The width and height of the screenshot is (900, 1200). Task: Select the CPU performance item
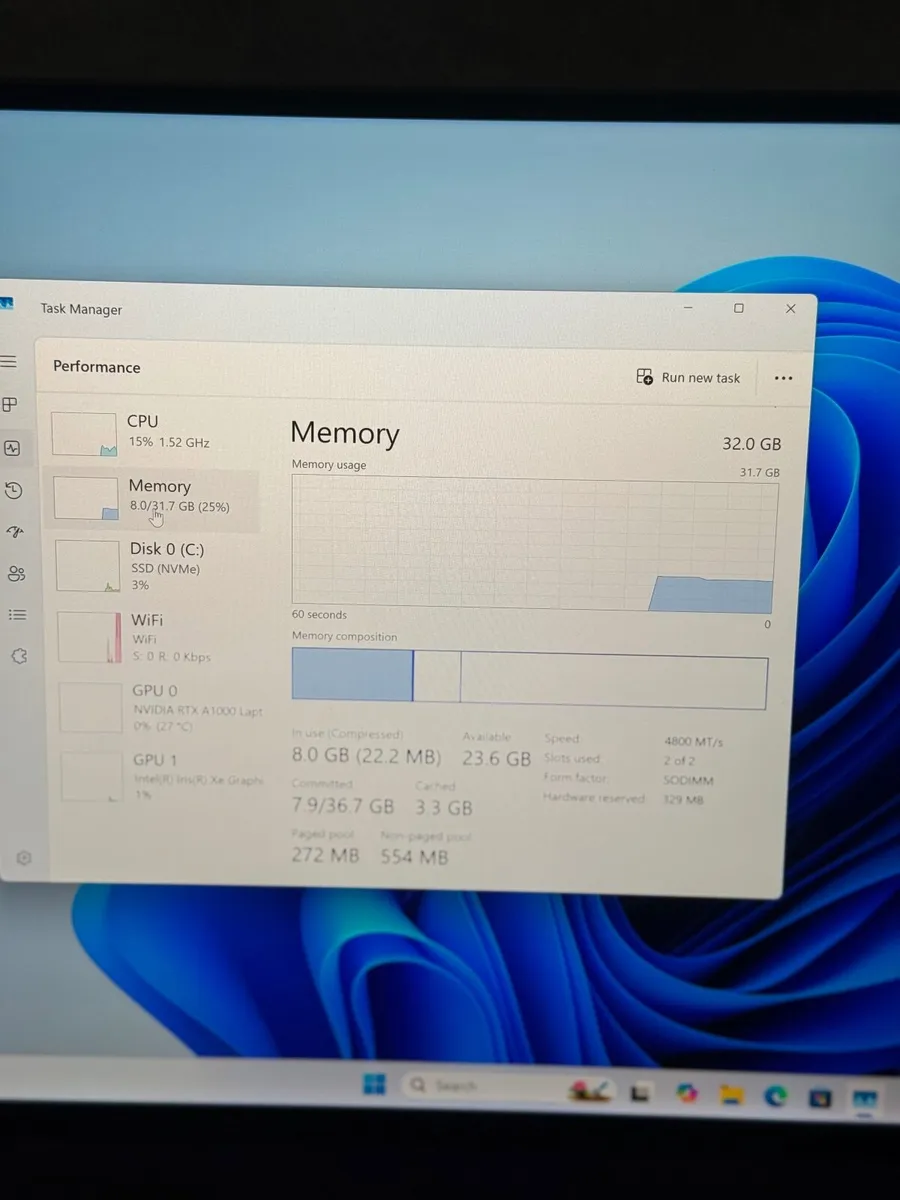(150, 433)
